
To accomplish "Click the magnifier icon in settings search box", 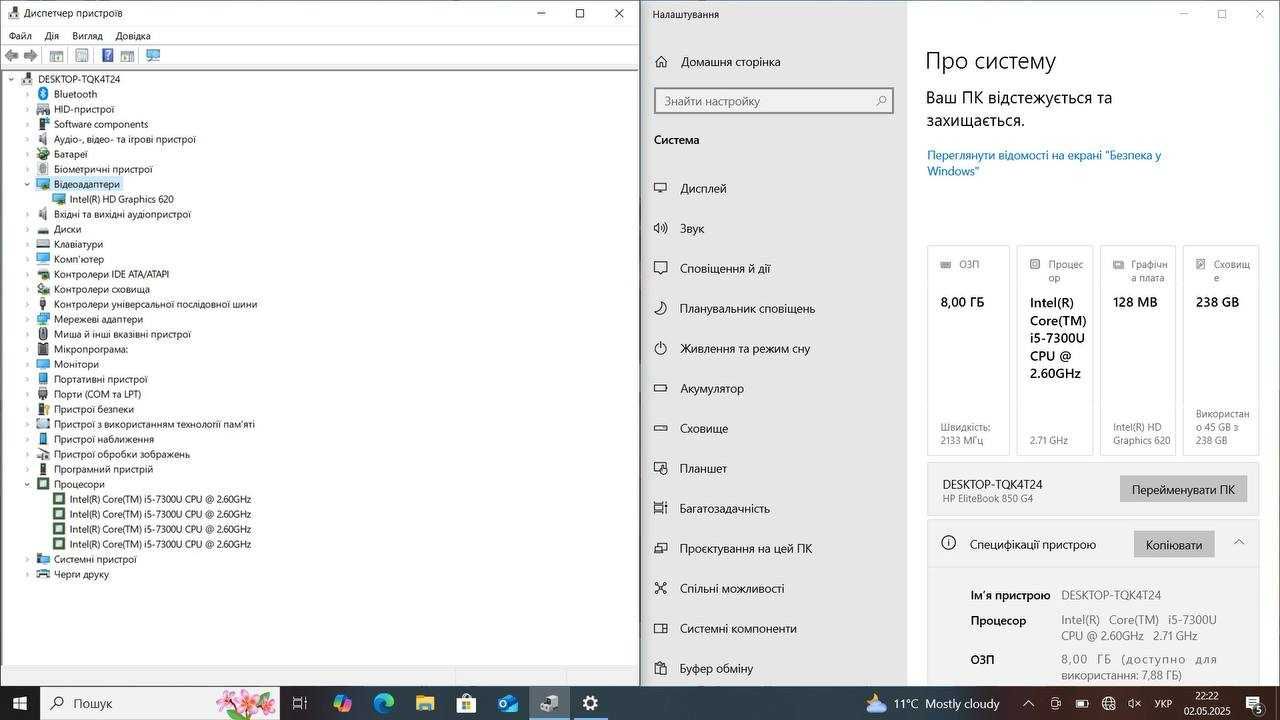I will click(881, 101).
